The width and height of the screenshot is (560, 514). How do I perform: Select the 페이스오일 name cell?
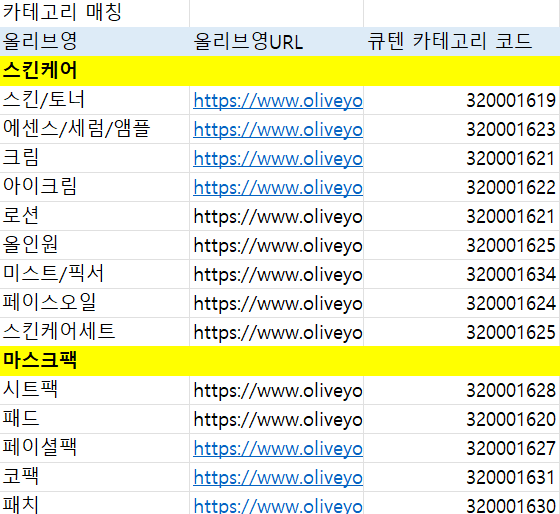[95, 303]
